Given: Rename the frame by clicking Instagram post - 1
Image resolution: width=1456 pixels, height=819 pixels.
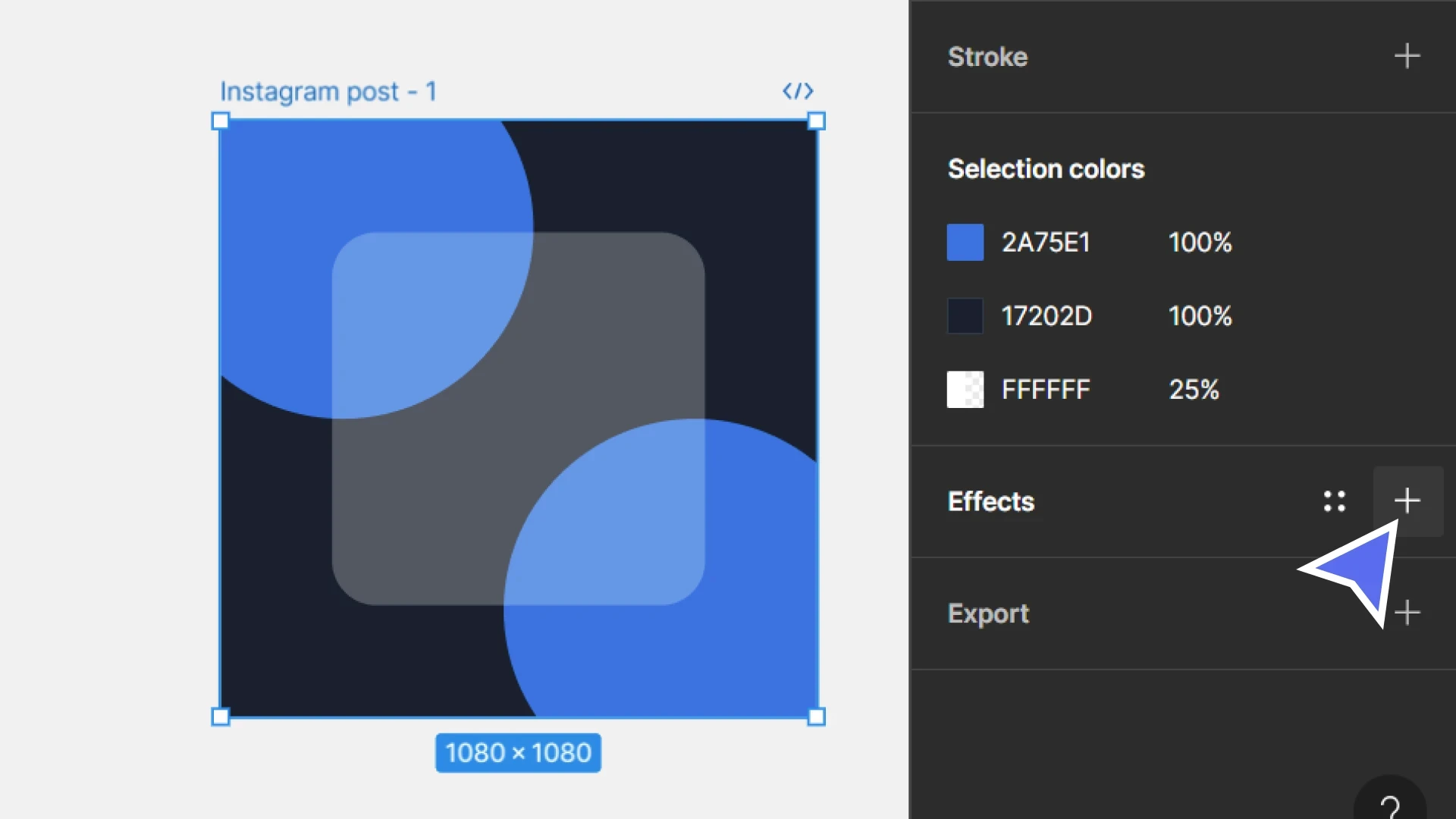Looking at the screenshot, I should point(328,91).
